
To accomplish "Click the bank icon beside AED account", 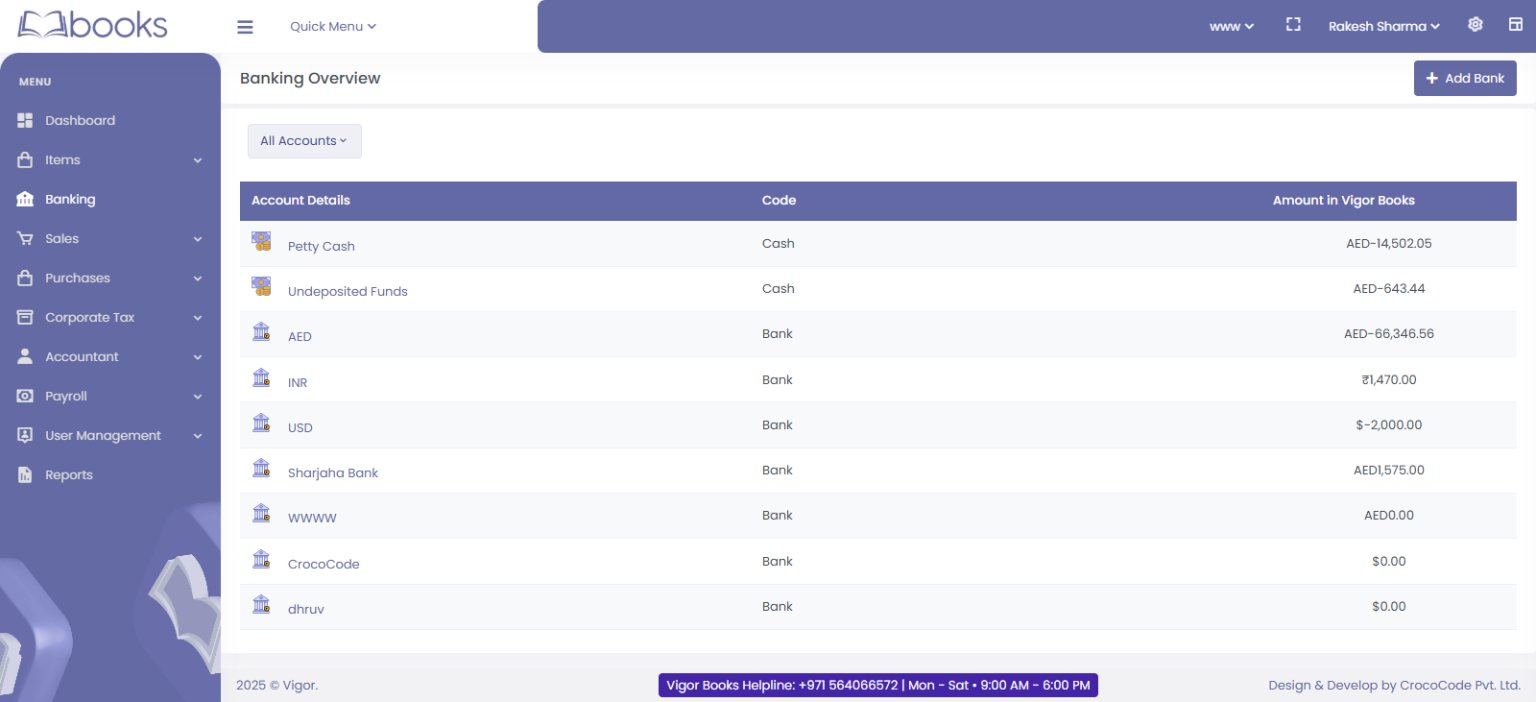I will click(261, 331).
